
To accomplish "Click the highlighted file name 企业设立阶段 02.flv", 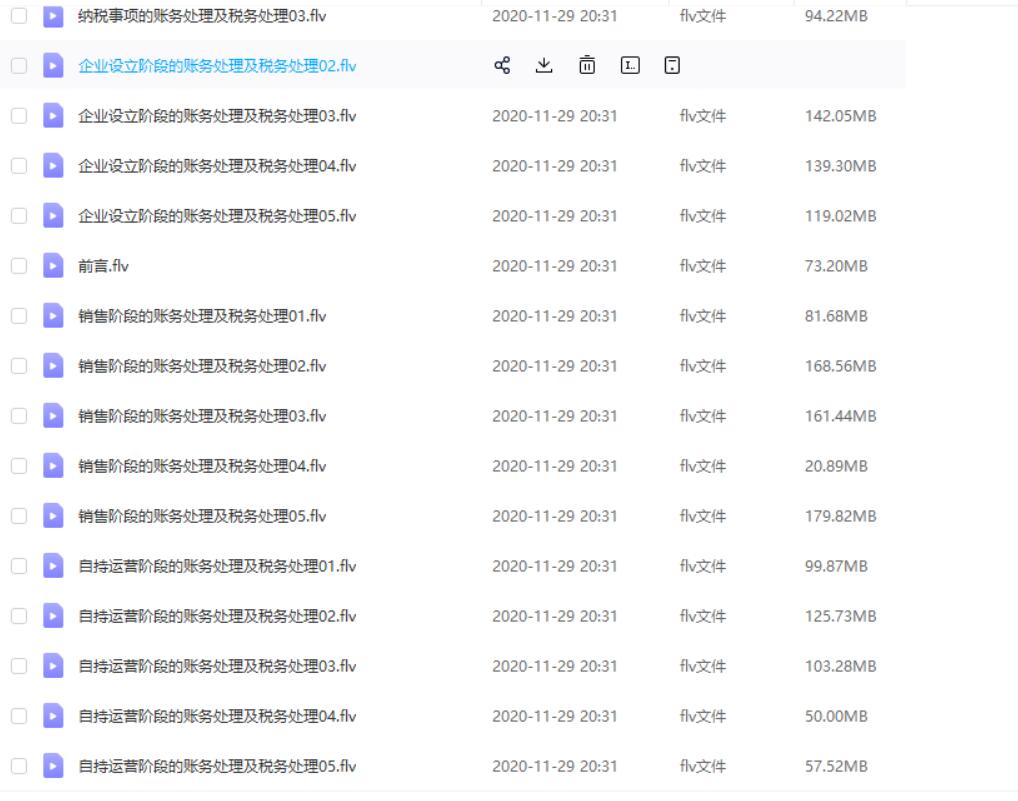I will (x=217, y=66).
